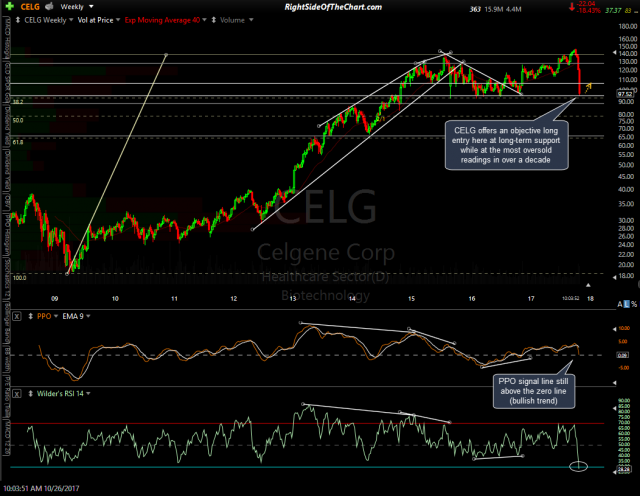Click the red down-arrow price change icon
The height and width of the screenshot is (496, 640).
tap(571, 7)
